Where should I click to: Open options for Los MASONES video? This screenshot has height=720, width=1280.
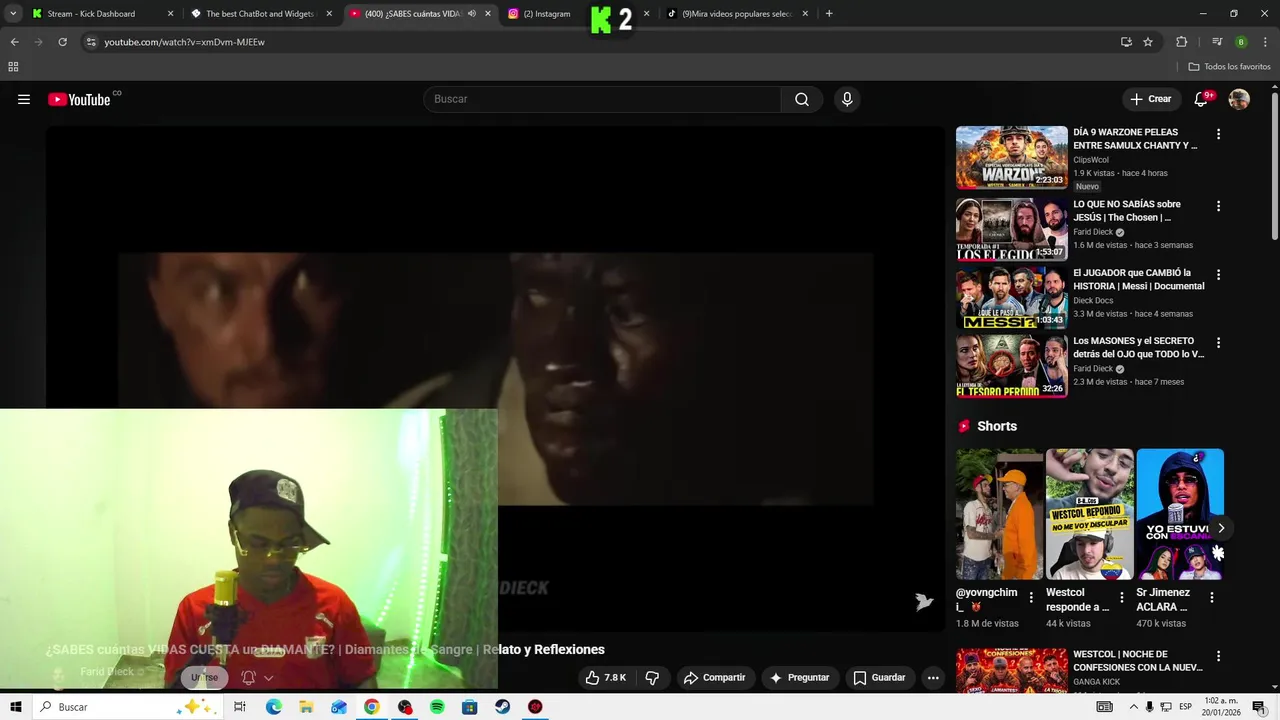(1218, 342)
